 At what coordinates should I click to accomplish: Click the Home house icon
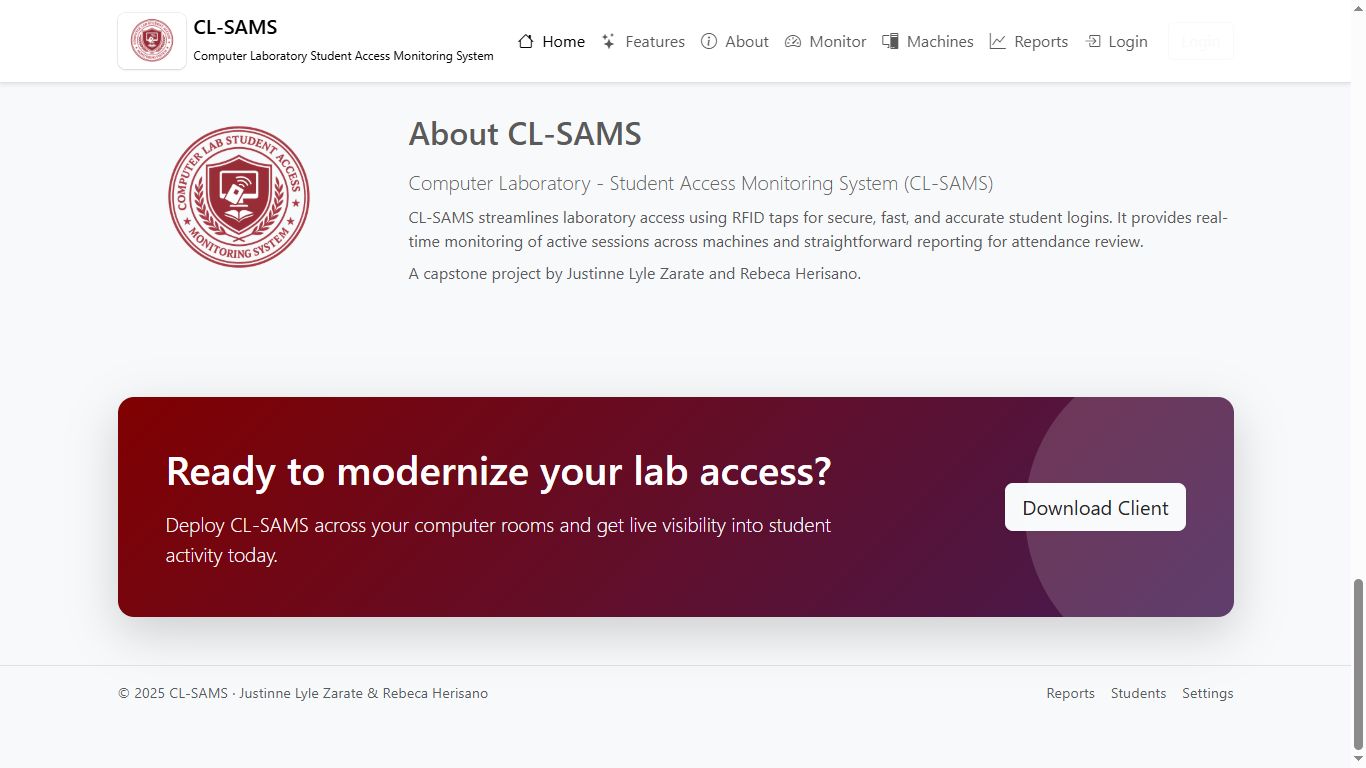coord(526,41)
